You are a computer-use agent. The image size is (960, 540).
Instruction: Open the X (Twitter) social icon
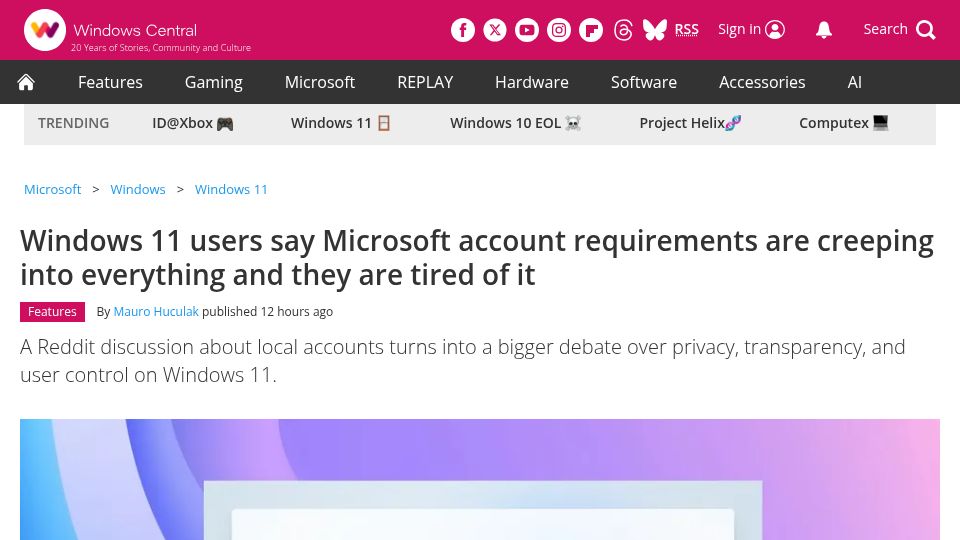click(x=495, y=30)
